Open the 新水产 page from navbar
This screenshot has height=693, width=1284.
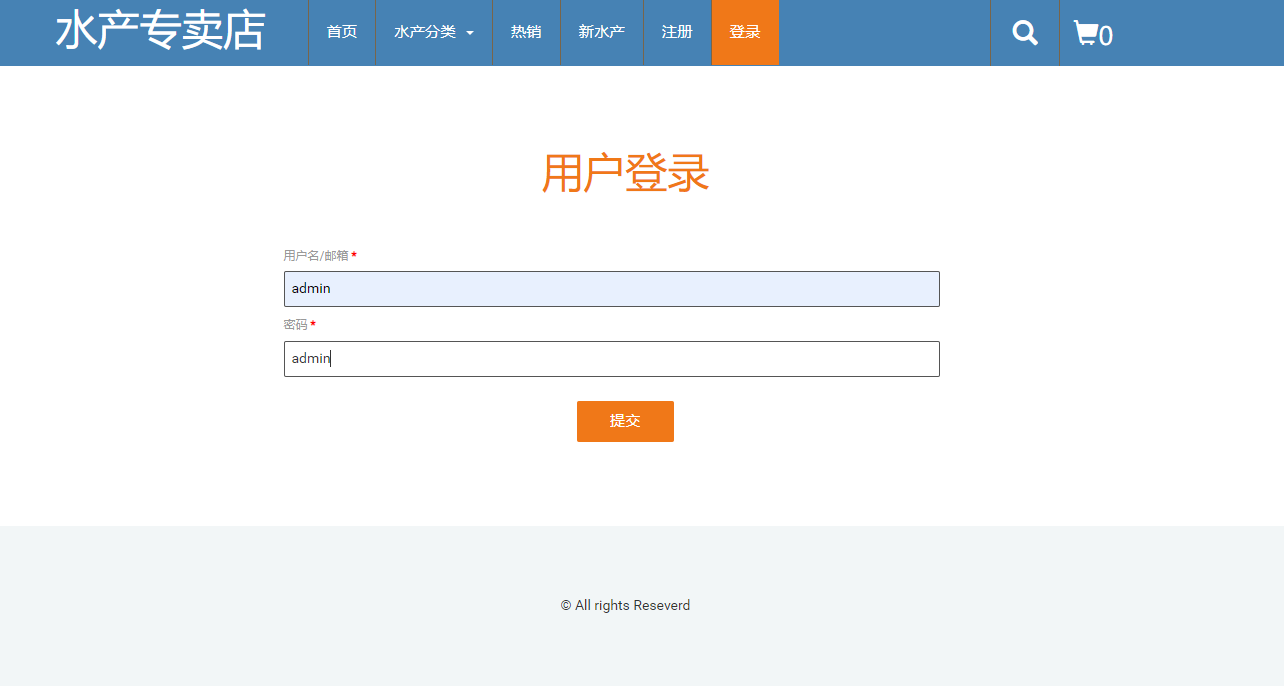click(x=601, y=31)
